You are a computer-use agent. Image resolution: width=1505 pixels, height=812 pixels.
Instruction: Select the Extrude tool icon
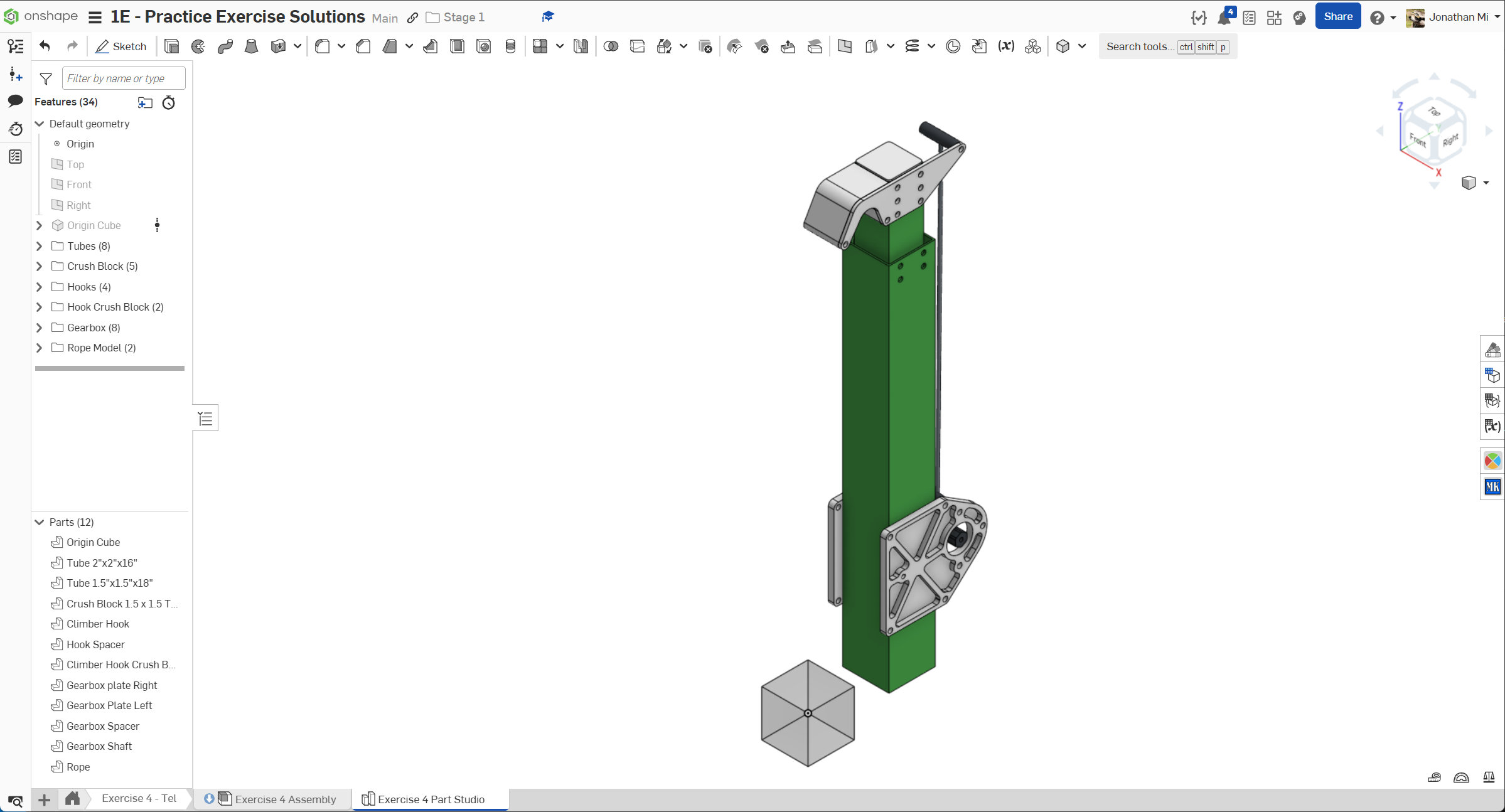[171, 46]
